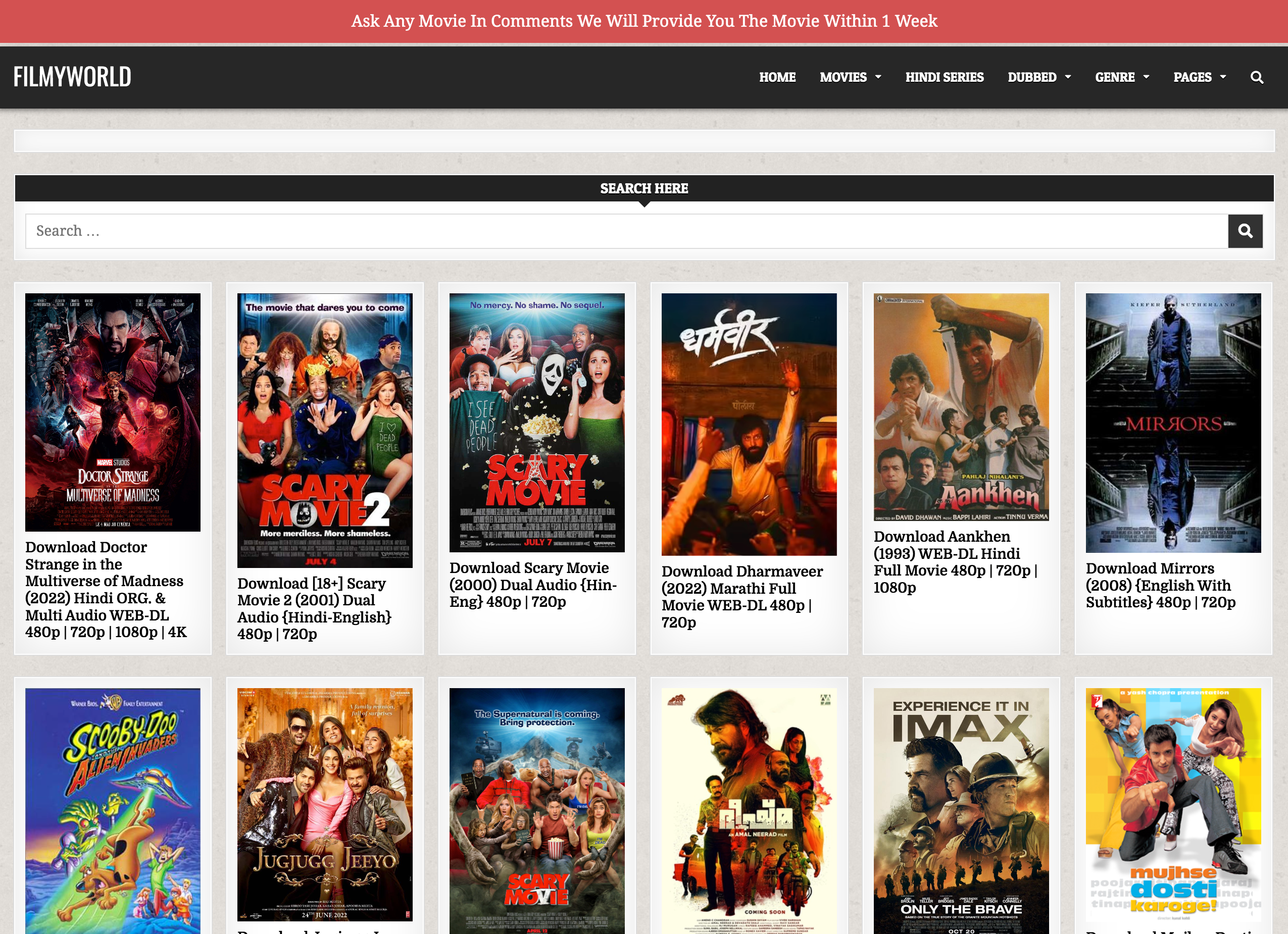1288x934 pixels.
Task: Click the FILMYWORLD site logo
Action: 72,77
